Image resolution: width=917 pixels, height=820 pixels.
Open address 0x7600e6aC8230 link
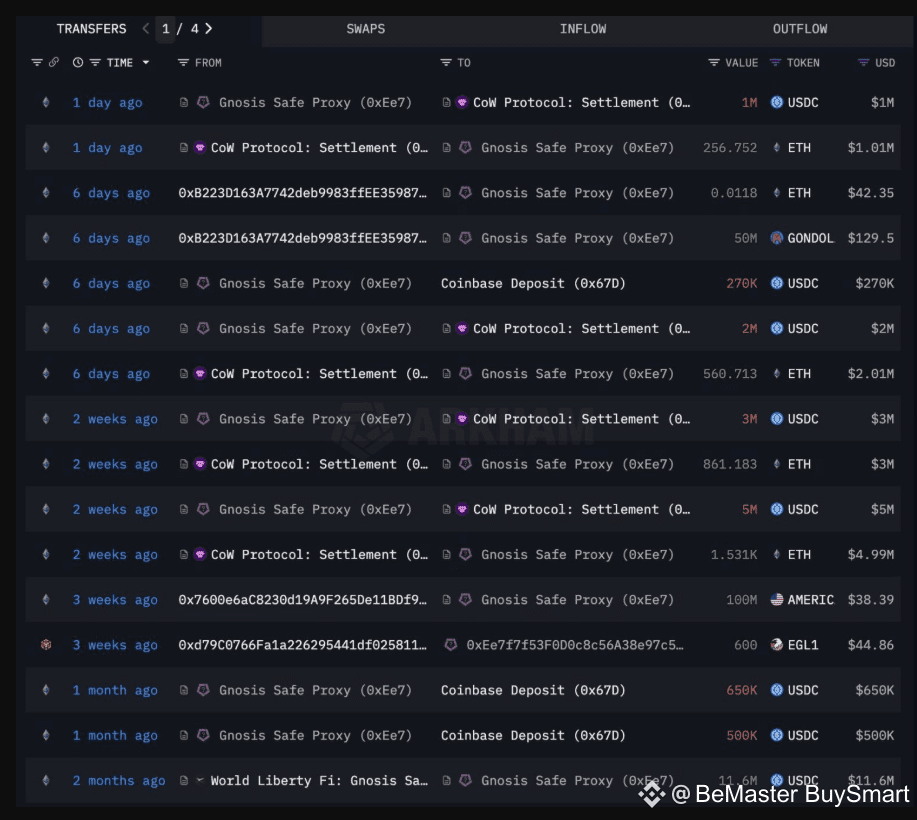click(302, 600)
